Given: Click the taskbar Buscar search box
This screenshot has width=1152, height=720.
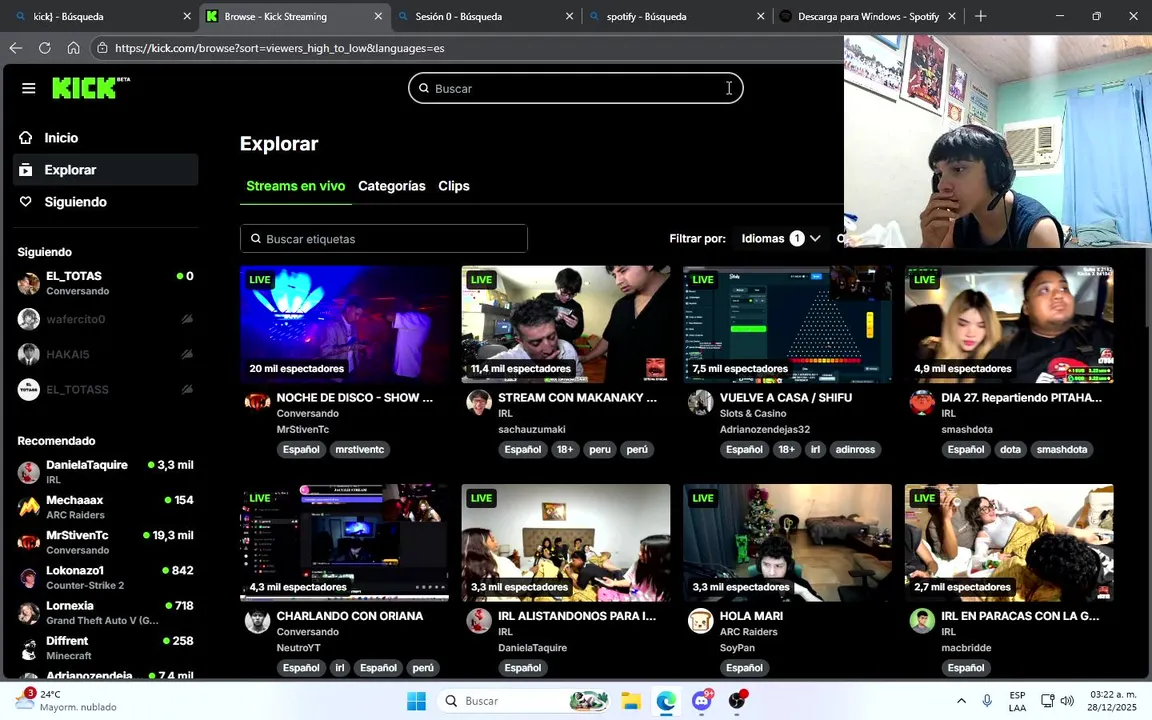Looking at the screenshot, I should point(524,701).
